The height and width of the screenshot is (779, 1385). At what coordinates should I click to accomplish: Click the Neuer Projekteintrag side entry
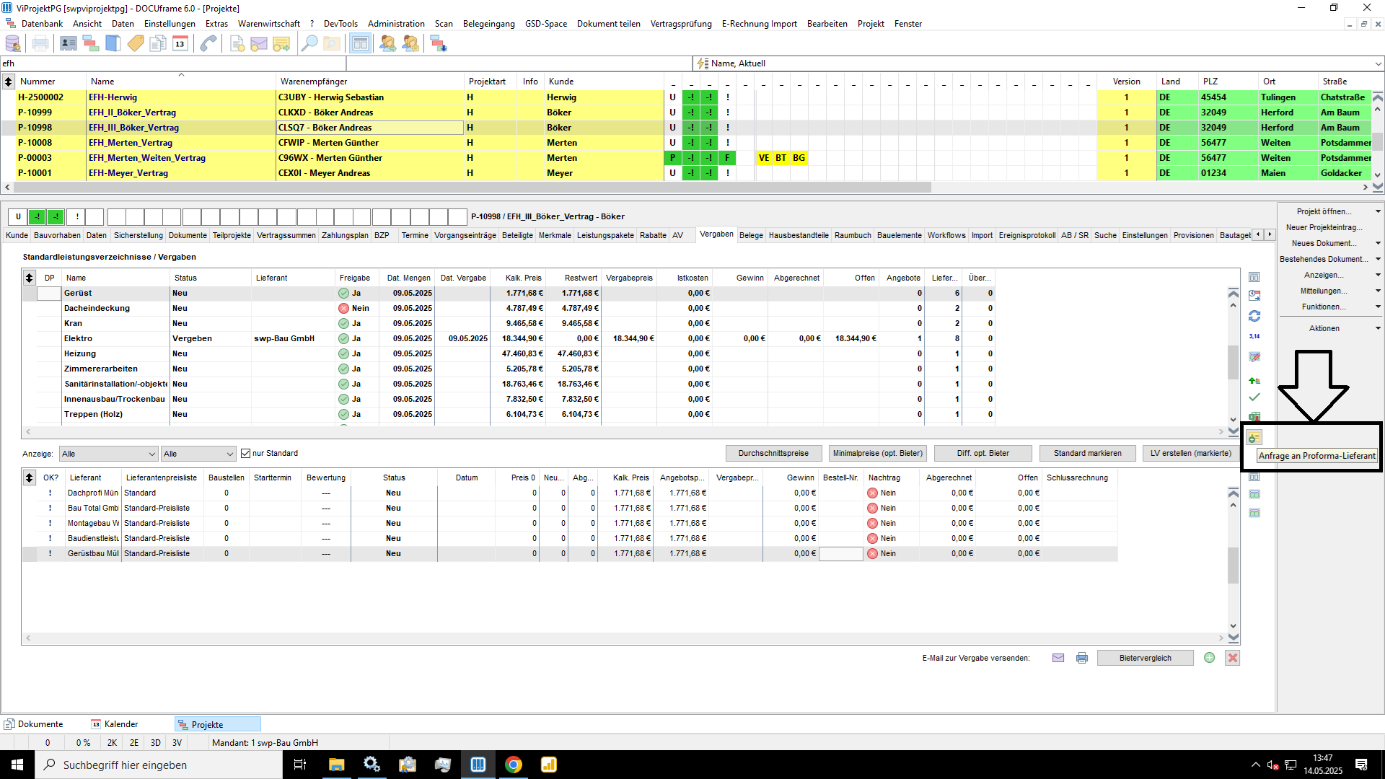(x=1324, y=227)
